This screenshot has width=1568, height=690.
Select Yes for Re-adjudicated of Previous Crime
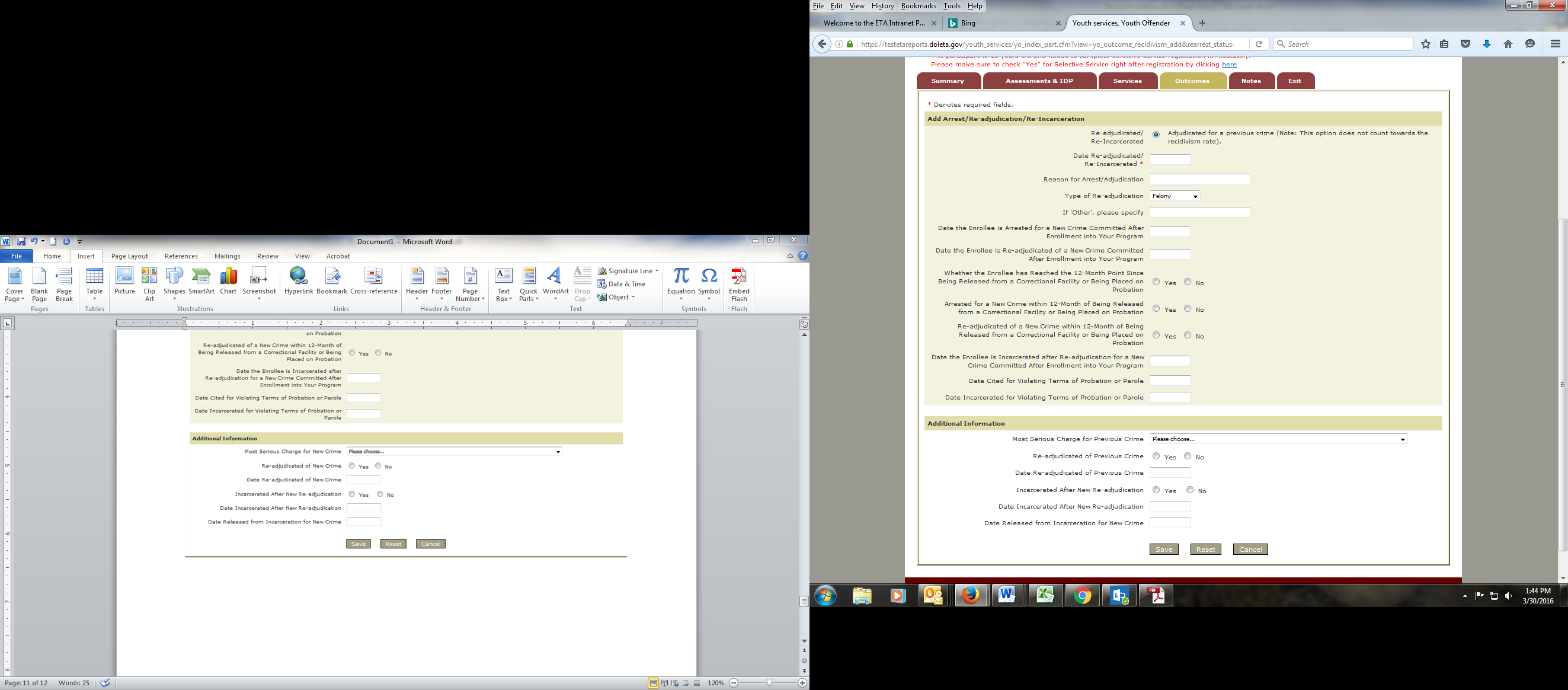tap(1156, 456)
